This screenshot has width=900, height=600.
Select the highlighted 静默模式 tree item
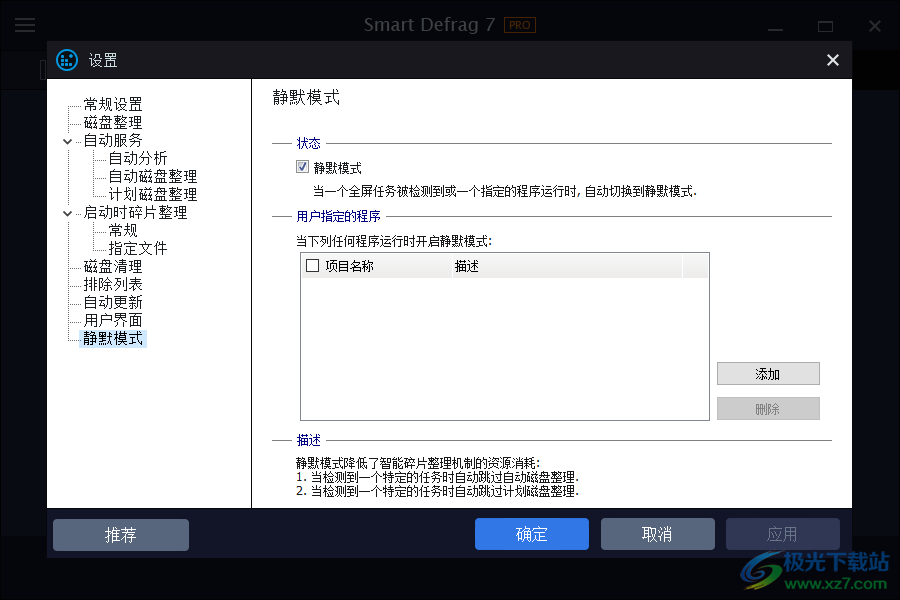pos(113,339)
